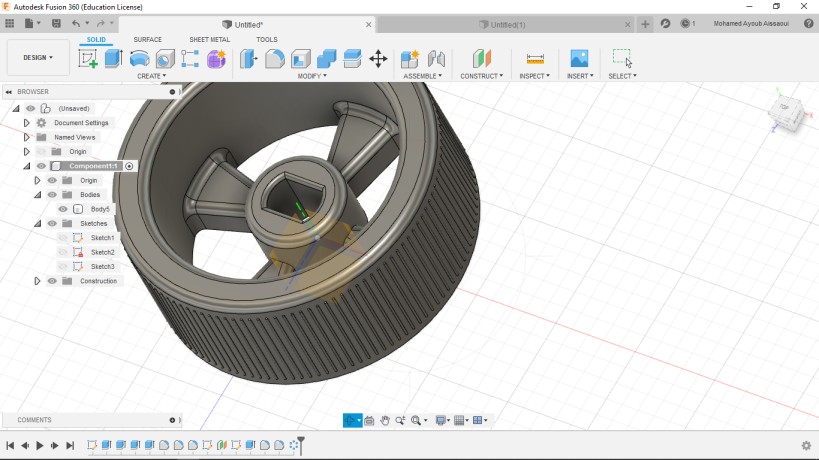The image size is (819, 460).
Task: Switch to the Untitled(1) document tab
Action: 502,25
